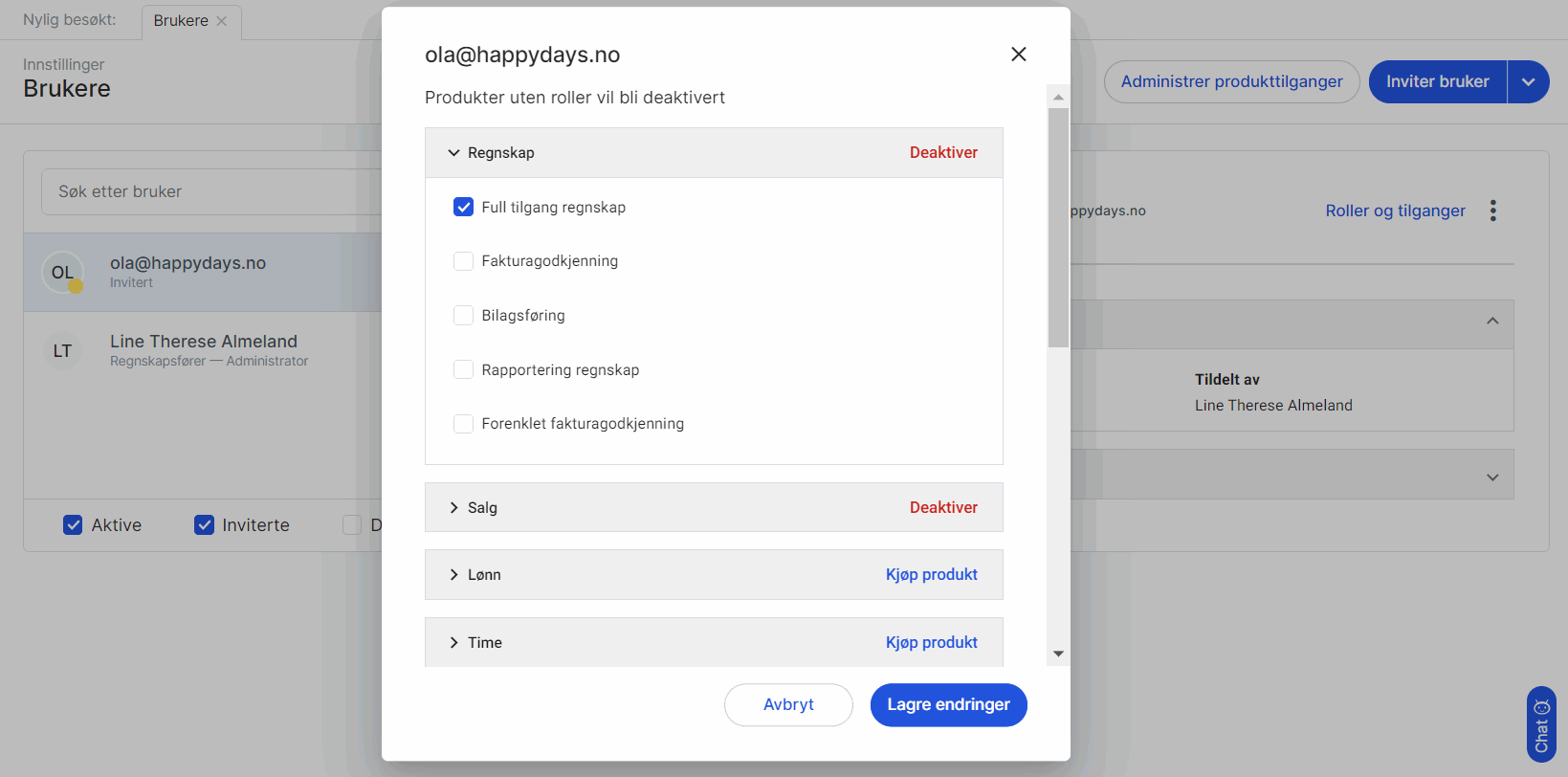Viewport: 1568px width, 777px height.
Task: Click the scrollbar down arrow in dialog
Action: click(x=1058, y=654)
